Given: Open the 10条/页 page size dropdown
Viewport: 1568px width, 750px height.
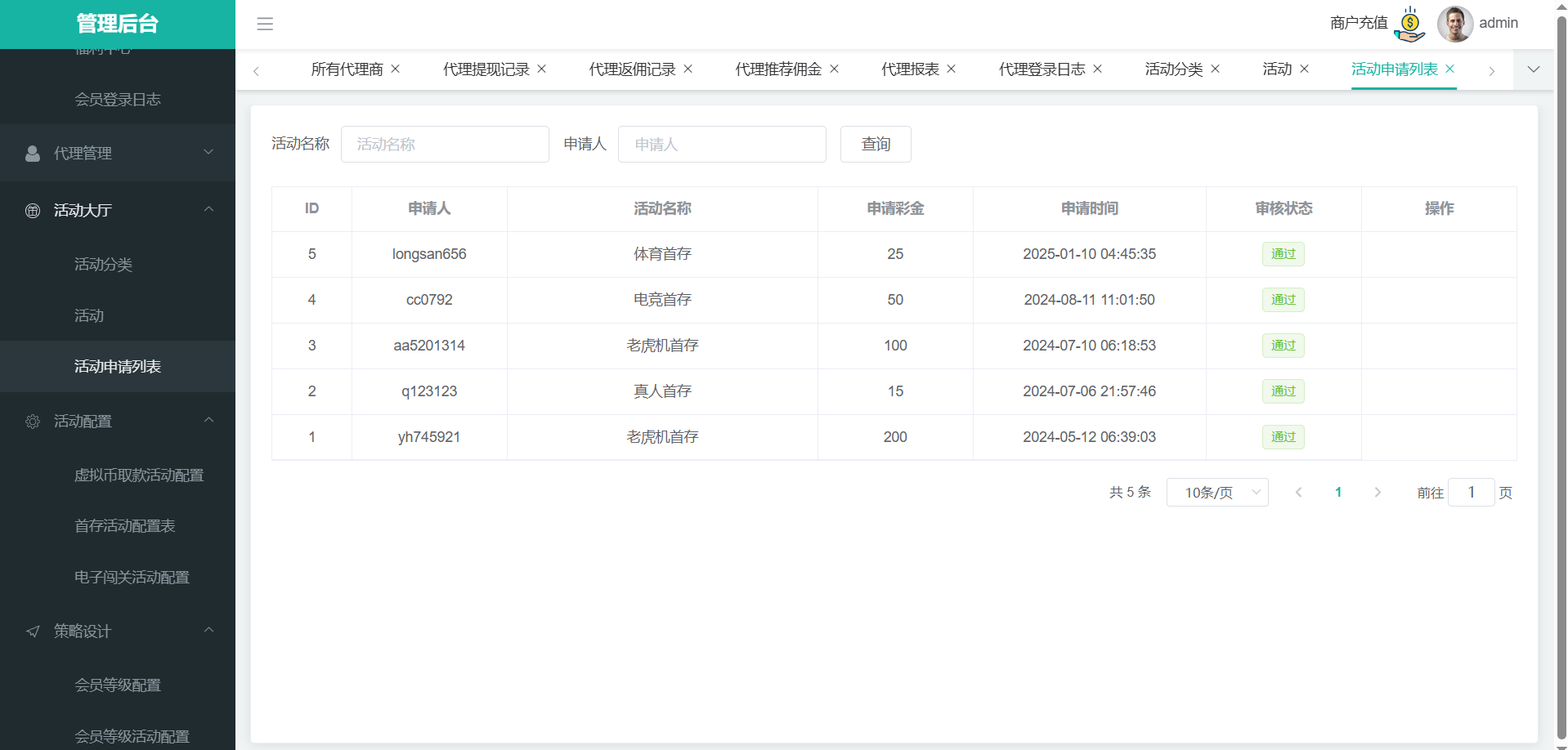Looking at the screenshot, I should [x=1216, y=493].
